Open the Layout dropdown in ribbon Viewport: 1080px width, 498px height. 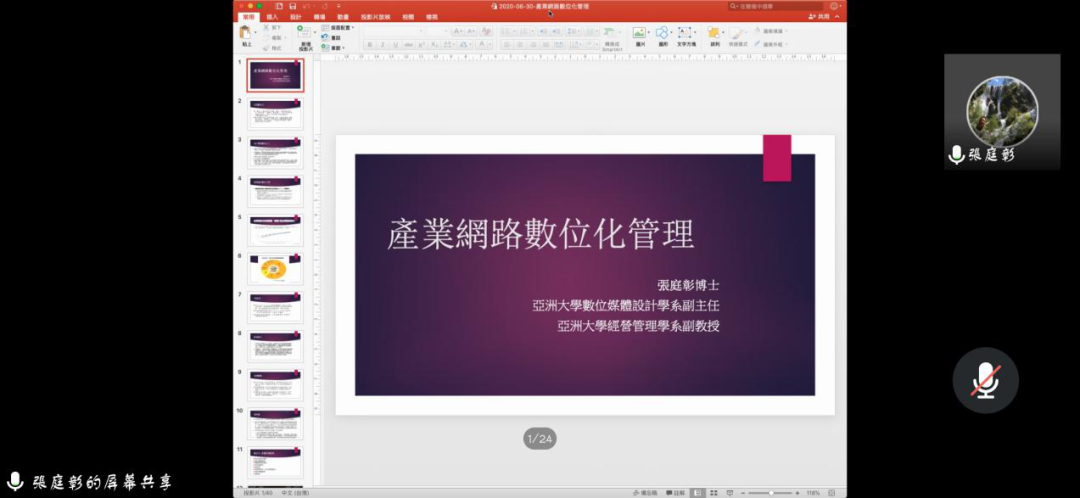pos(338,28)
